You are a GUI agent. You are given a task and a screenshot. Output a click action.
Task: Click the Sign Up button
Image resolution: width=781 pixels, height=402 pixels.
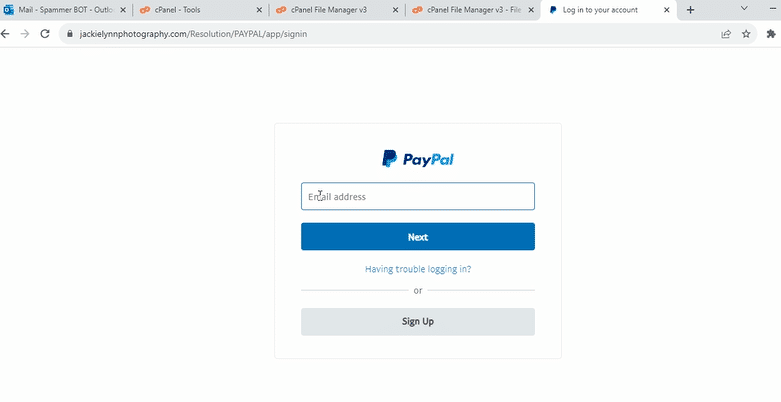tap(418, 321)
